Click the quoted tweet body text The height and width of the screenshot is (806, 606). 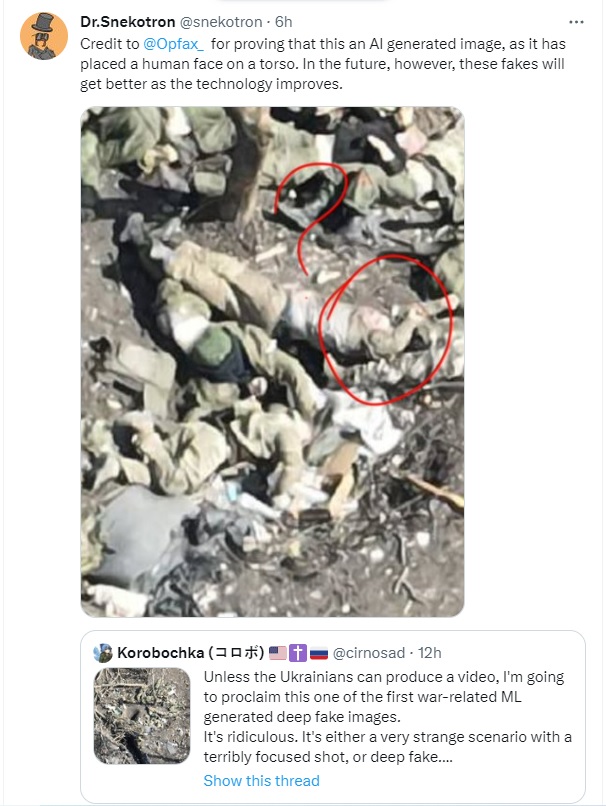pyautogui.click(x=388, y=717)
